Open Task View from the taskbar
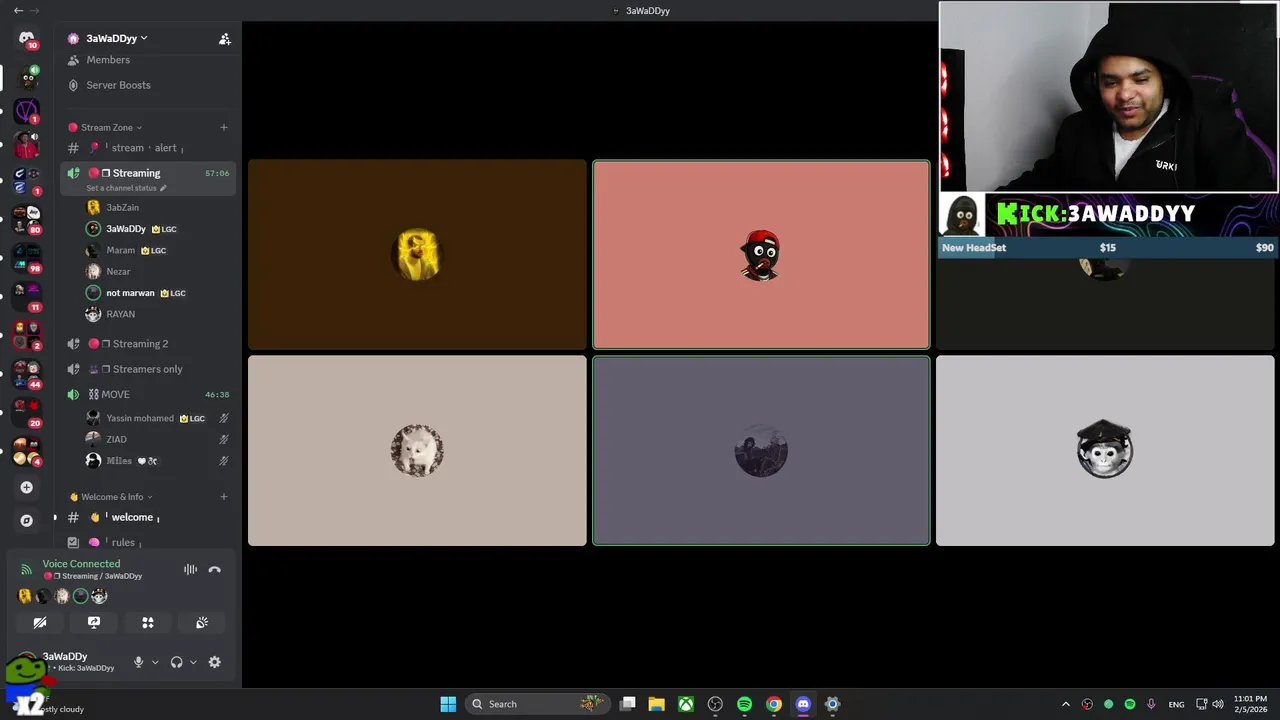Viewport: 1280px width, 720px height. coord(628,704)
